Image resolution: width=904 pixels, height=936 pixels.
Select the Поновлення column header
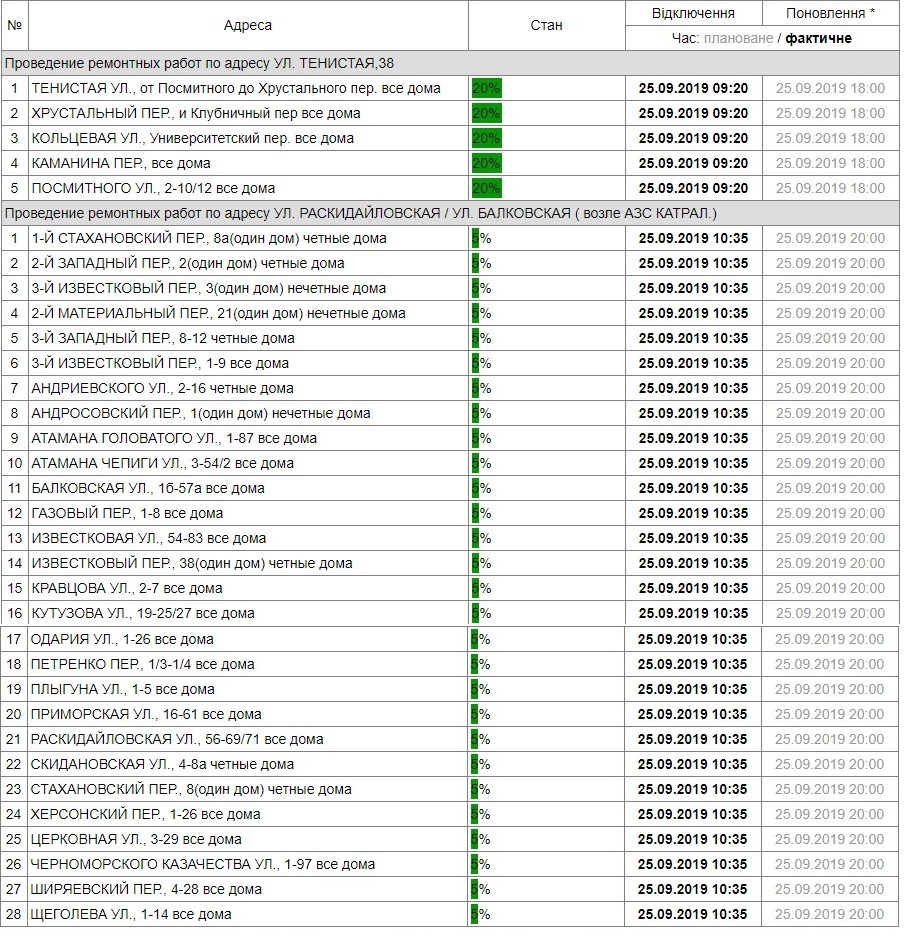click(x=830, y=13)
